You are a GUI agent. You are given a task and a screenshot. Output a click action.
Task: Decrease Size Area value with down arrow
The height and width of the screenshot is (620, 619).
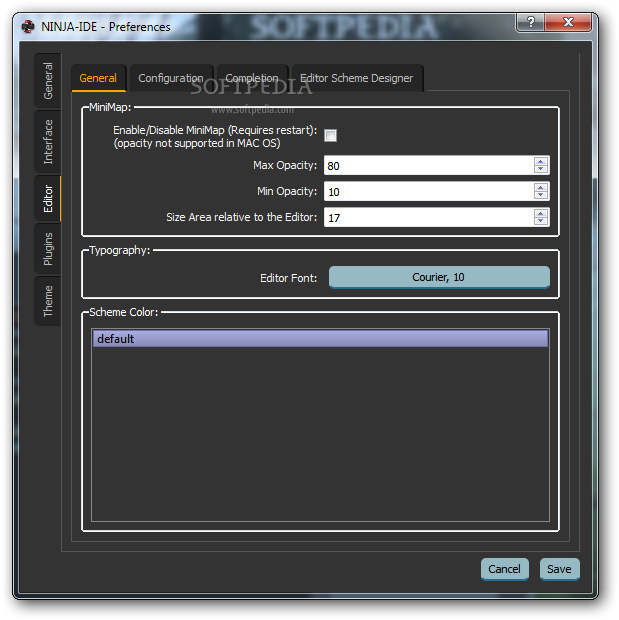(x=541, y=221)
